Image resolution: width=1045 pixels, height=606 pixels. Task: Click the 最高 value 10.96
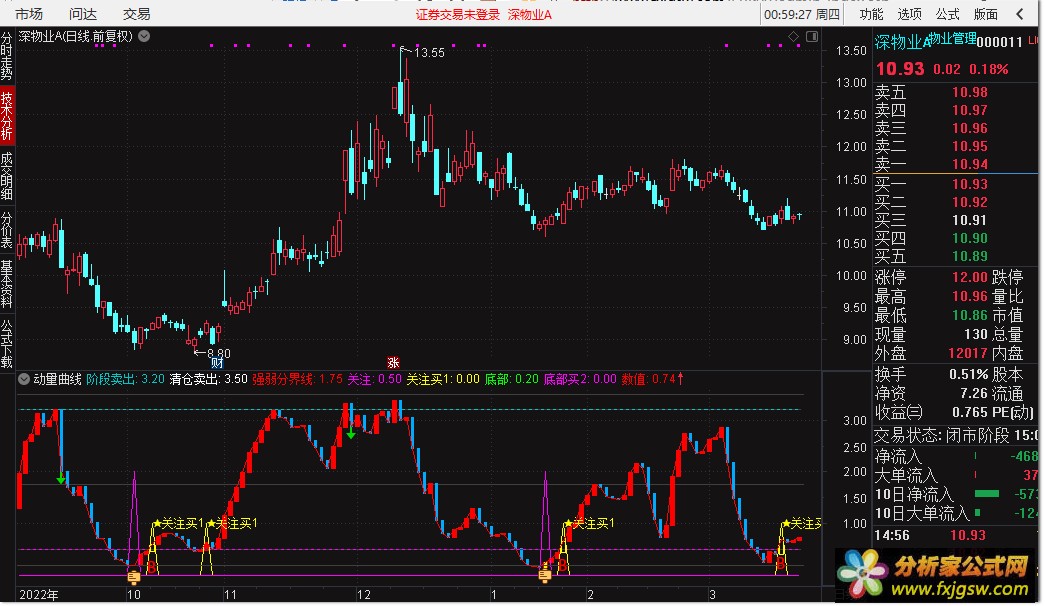[x=970, y=297]
